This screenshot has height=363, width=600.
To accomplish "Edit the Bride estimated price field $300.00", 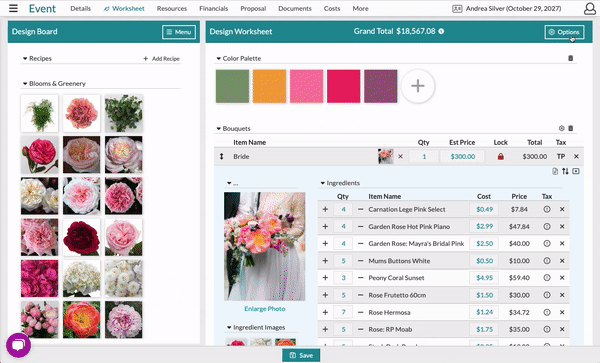I will 463,156.
